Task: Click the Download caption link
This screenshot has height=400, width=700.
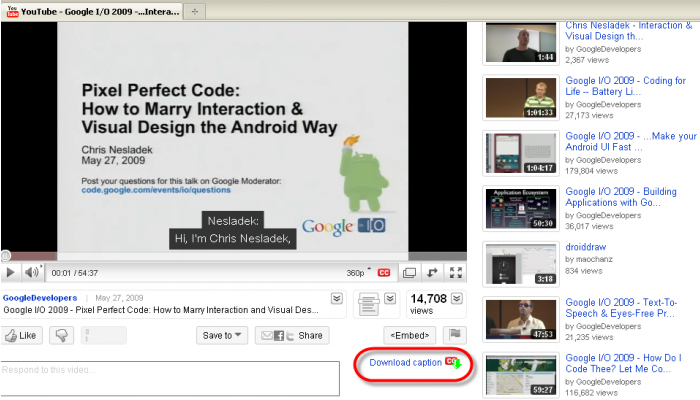Action: tap(405, 362)
